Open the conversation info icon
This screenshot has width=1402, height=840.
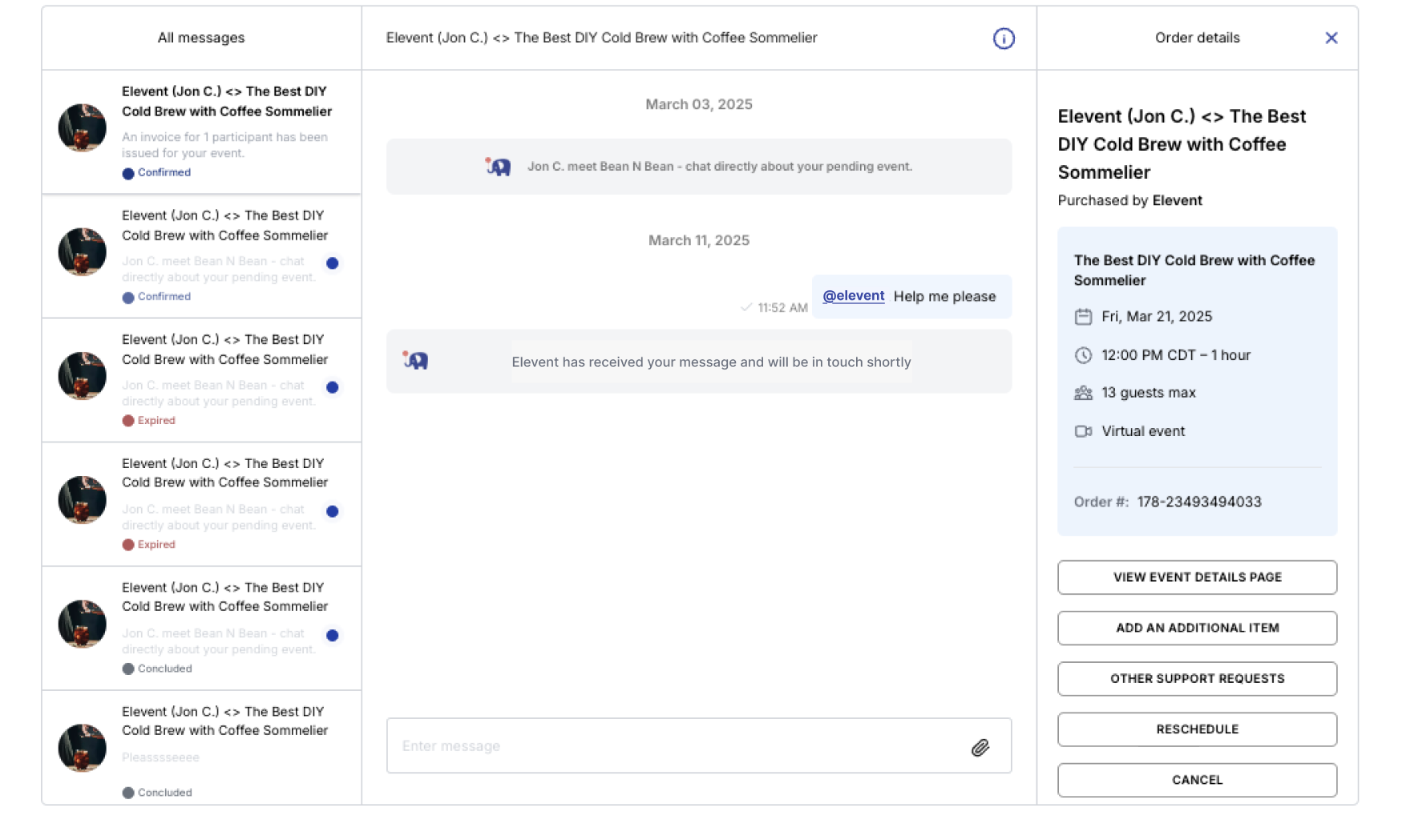(1003, 38)
